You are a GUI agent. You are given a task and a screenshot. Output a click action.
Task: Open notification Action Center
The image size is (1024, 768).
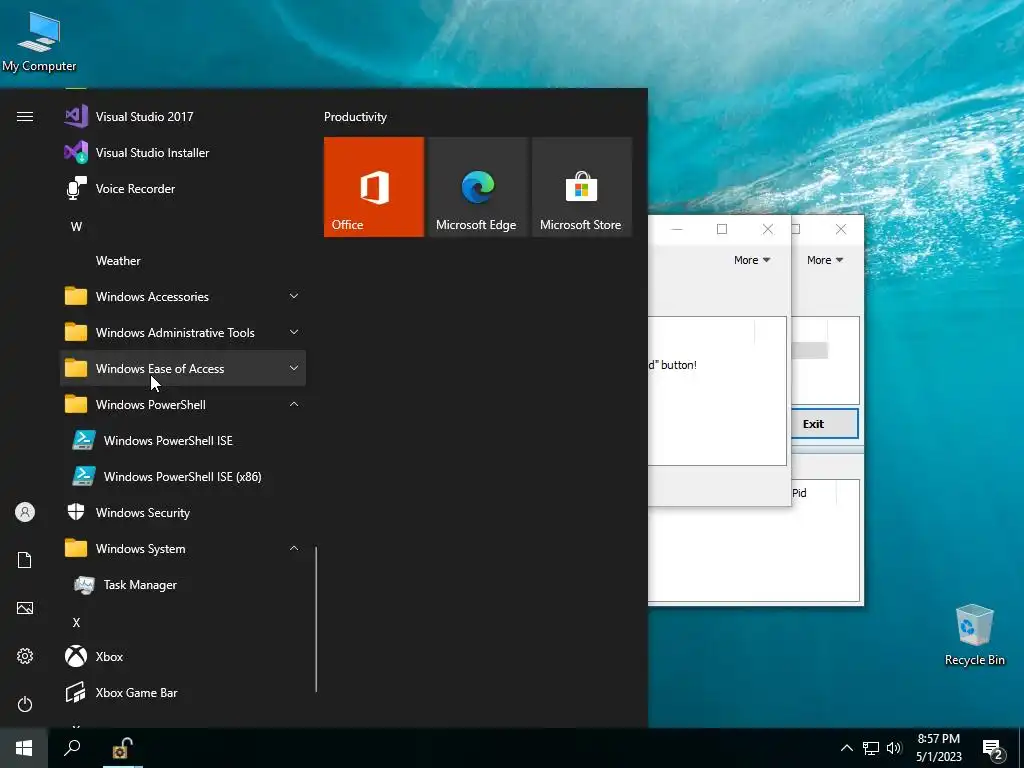coord(993,749)
